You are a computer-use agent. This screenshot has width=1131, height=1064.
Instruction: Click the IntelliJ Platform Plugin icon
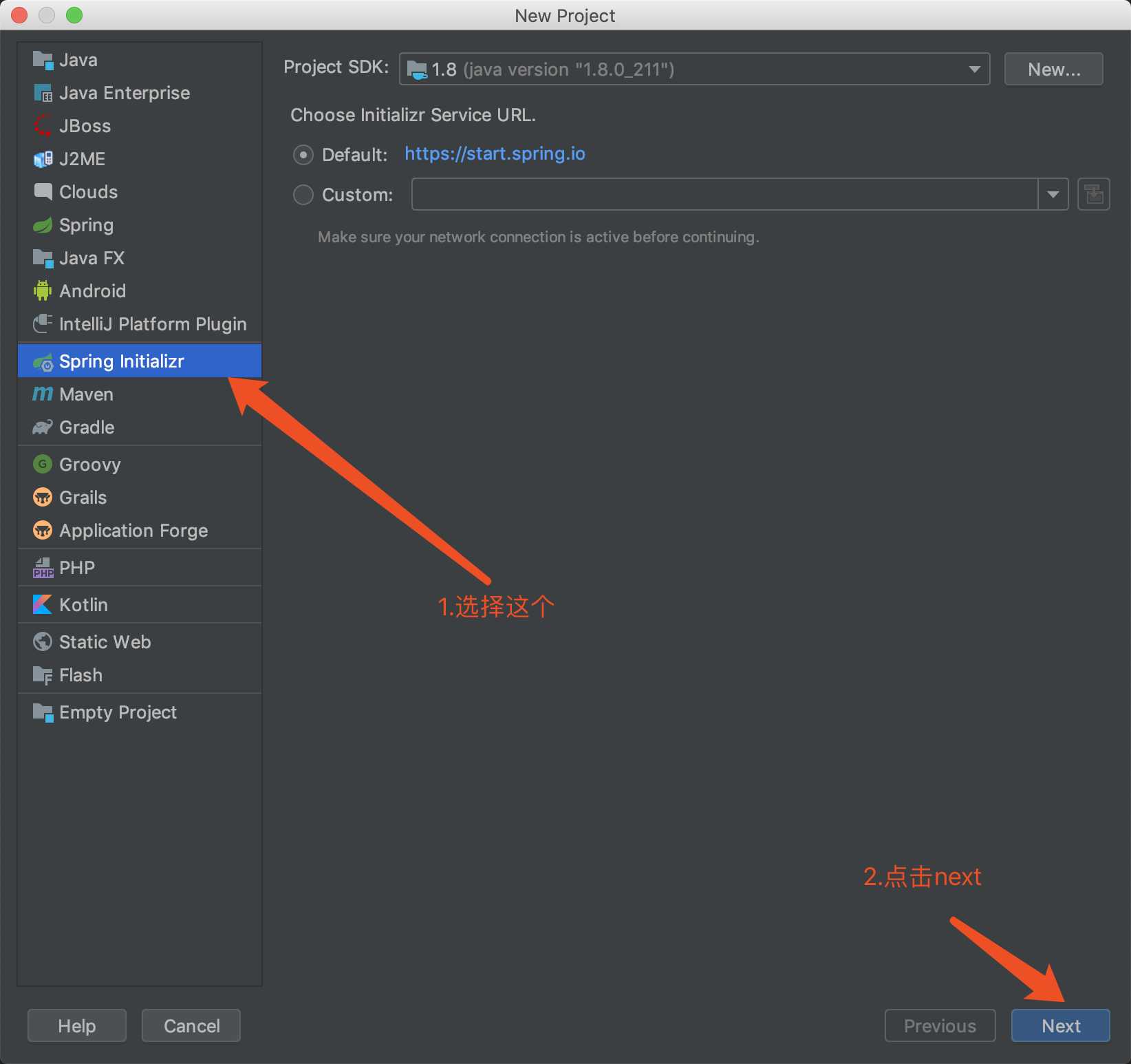43,324
